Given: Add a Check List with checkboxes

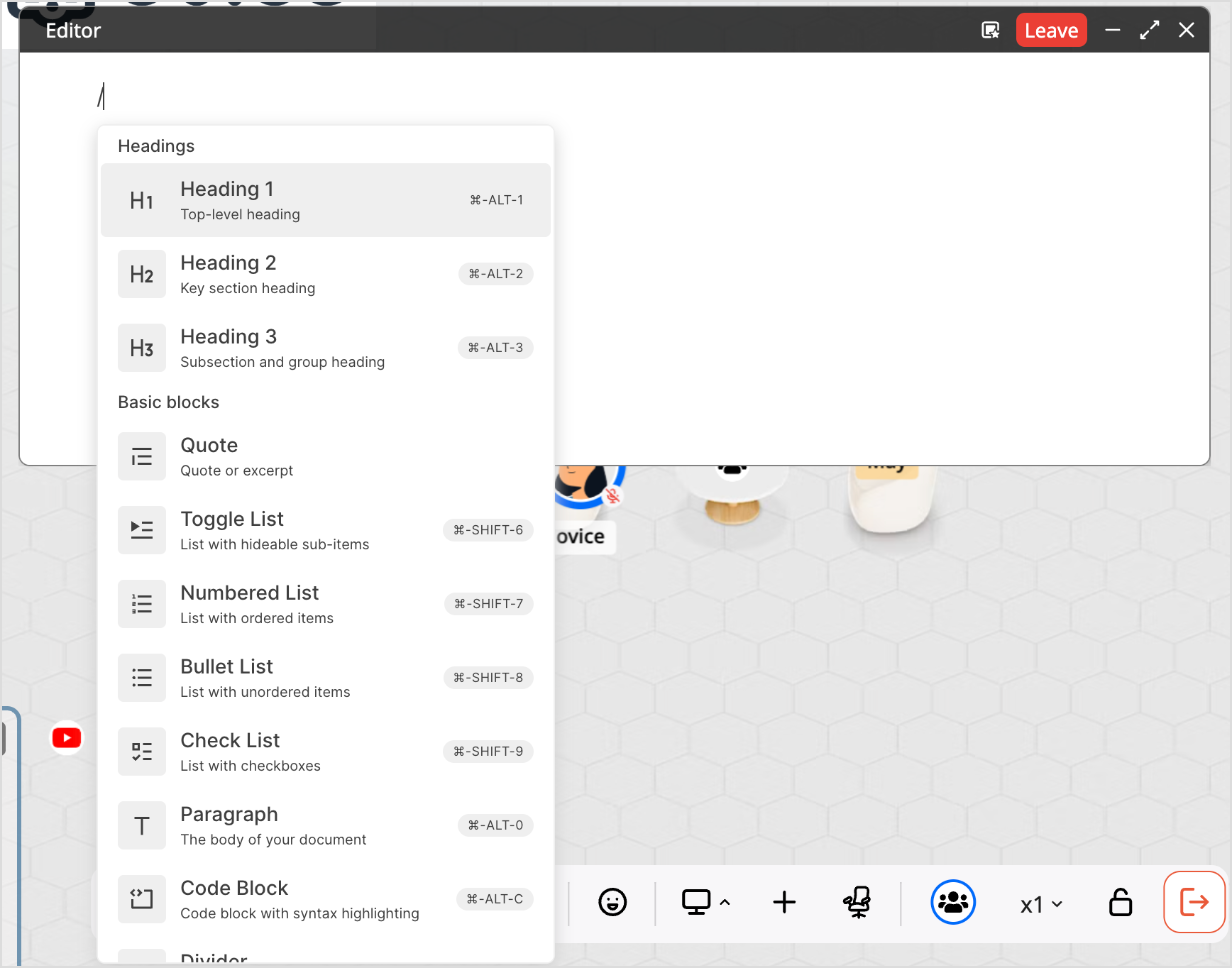Looking at the screenshot, I should (x=325, y=753).
